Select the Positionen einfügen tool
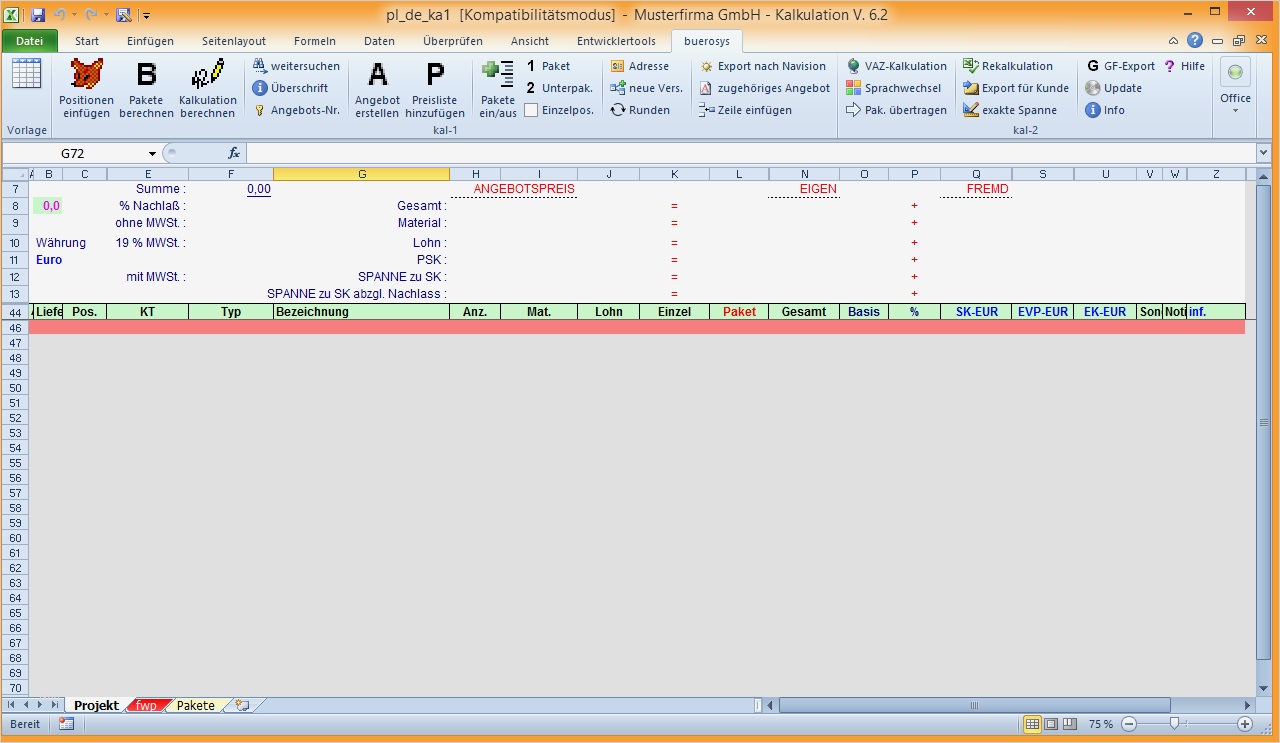Image resolution: width=1280 pixels, height=743 pixels. tap(86, 87)
